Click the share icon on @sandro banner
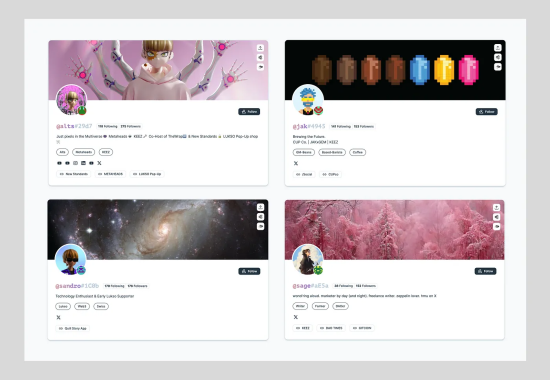550x380 pixels. 260,207
